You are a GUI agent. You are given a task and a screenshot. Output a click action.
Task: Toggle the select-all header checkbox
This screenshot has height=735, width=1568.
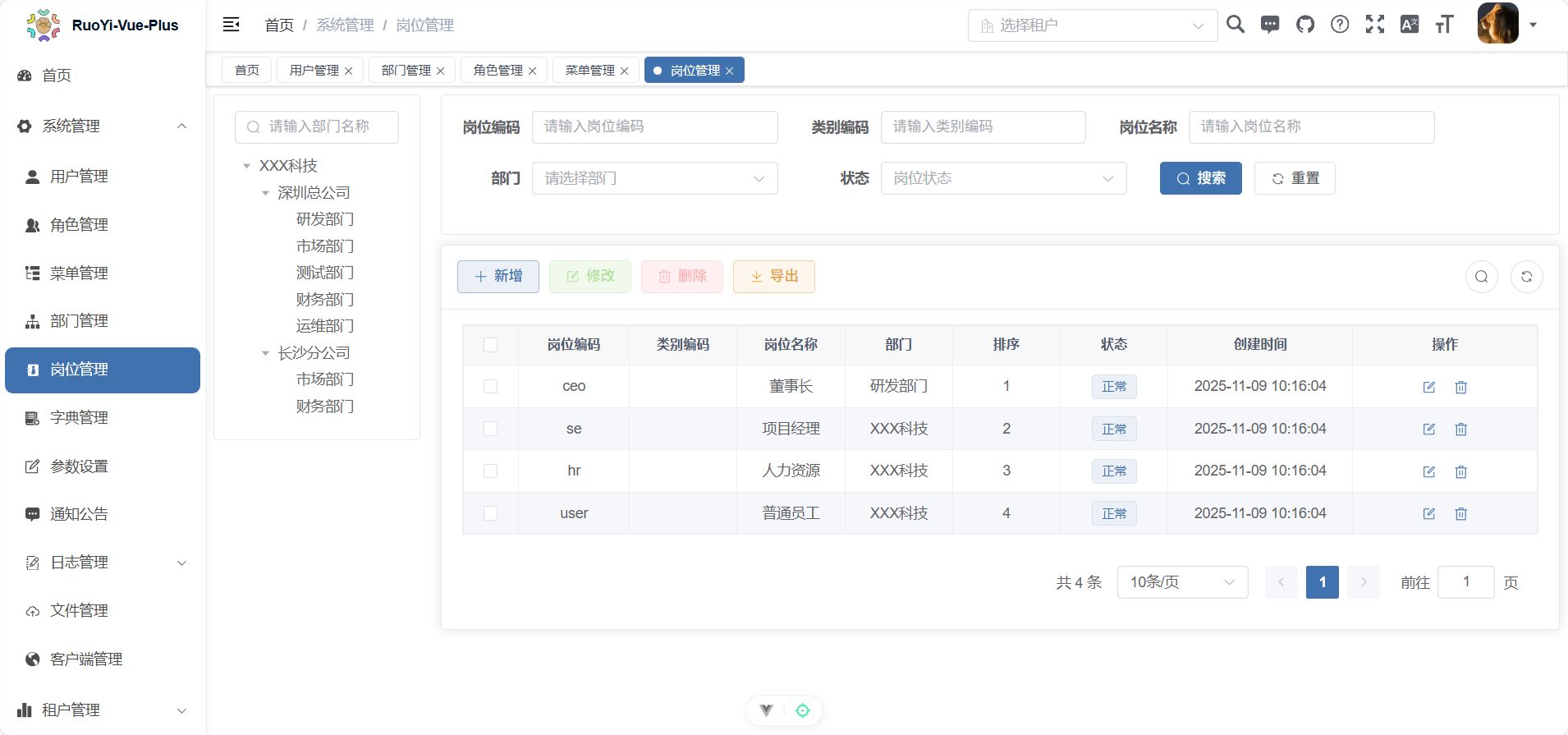pyautogui.click(x=490, y=345)
